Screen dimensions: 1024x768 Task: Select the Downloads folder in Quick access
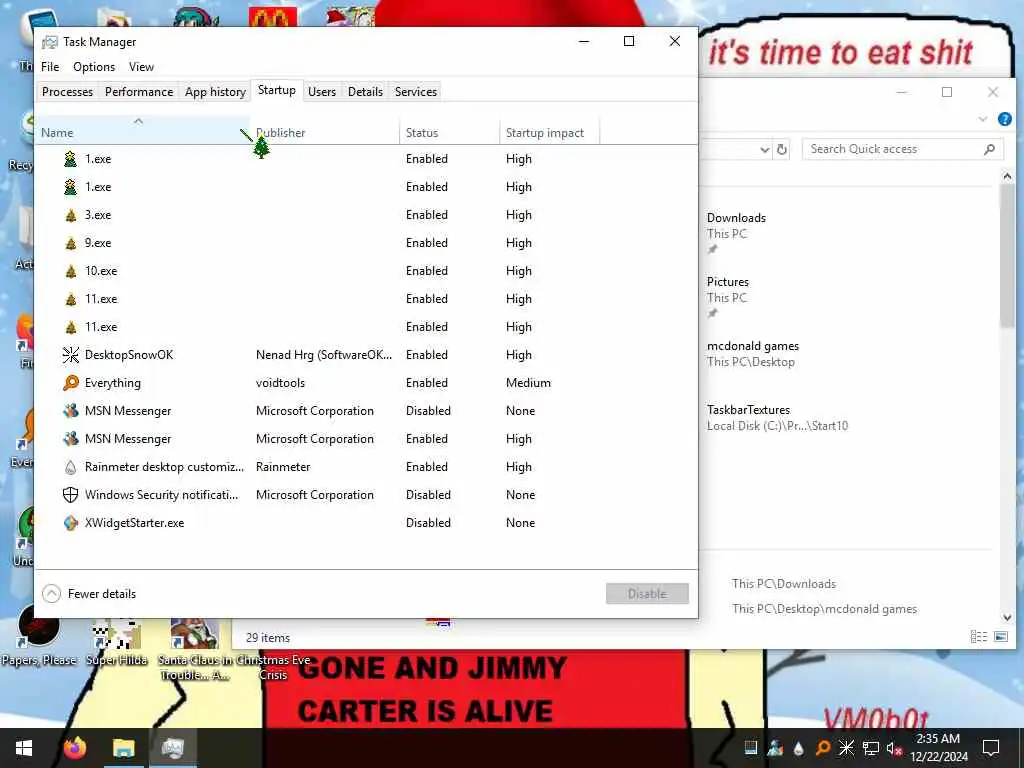(x=736, y=218)
